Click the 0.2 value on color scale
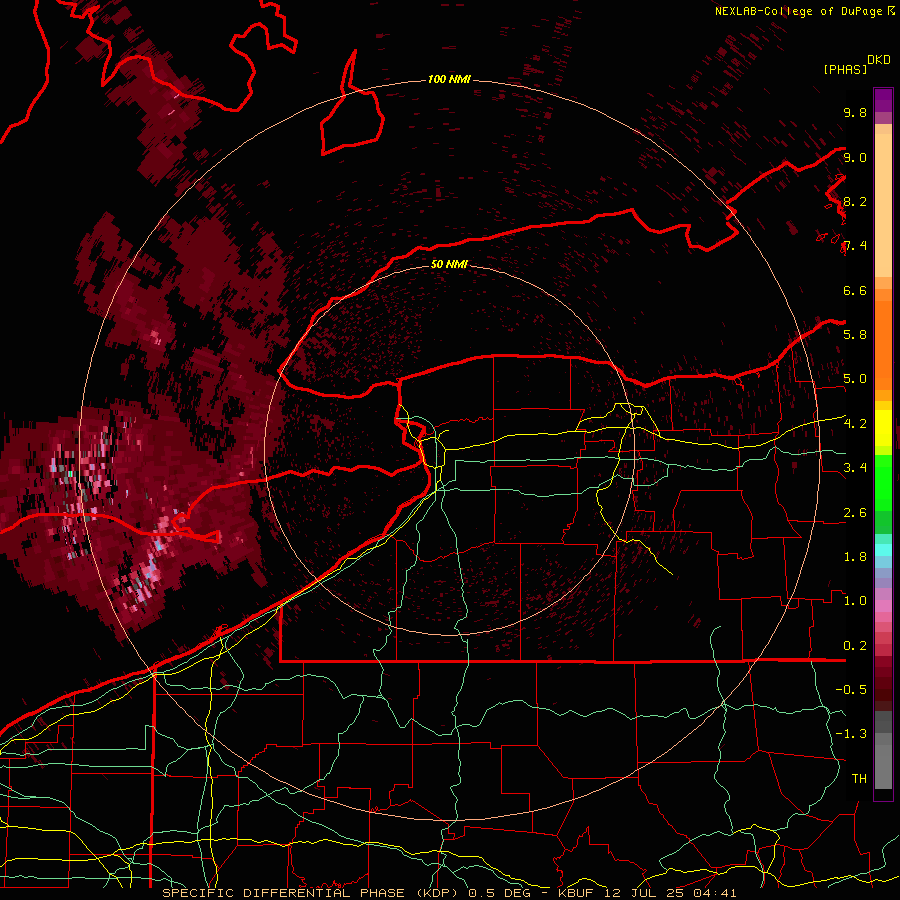900x900 pixels. pos(855,646)
